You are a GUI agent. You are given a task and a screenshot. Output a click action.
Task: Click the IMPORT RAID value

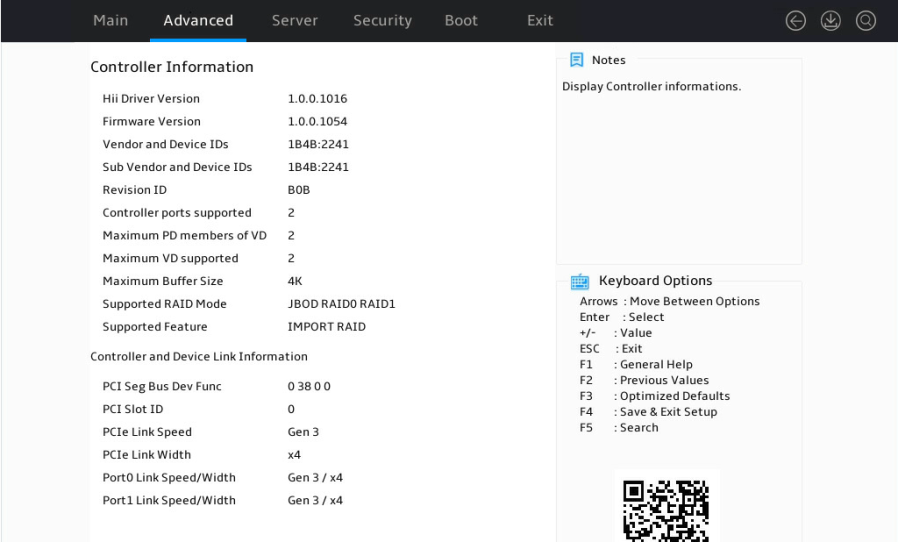tap(326, 327)
